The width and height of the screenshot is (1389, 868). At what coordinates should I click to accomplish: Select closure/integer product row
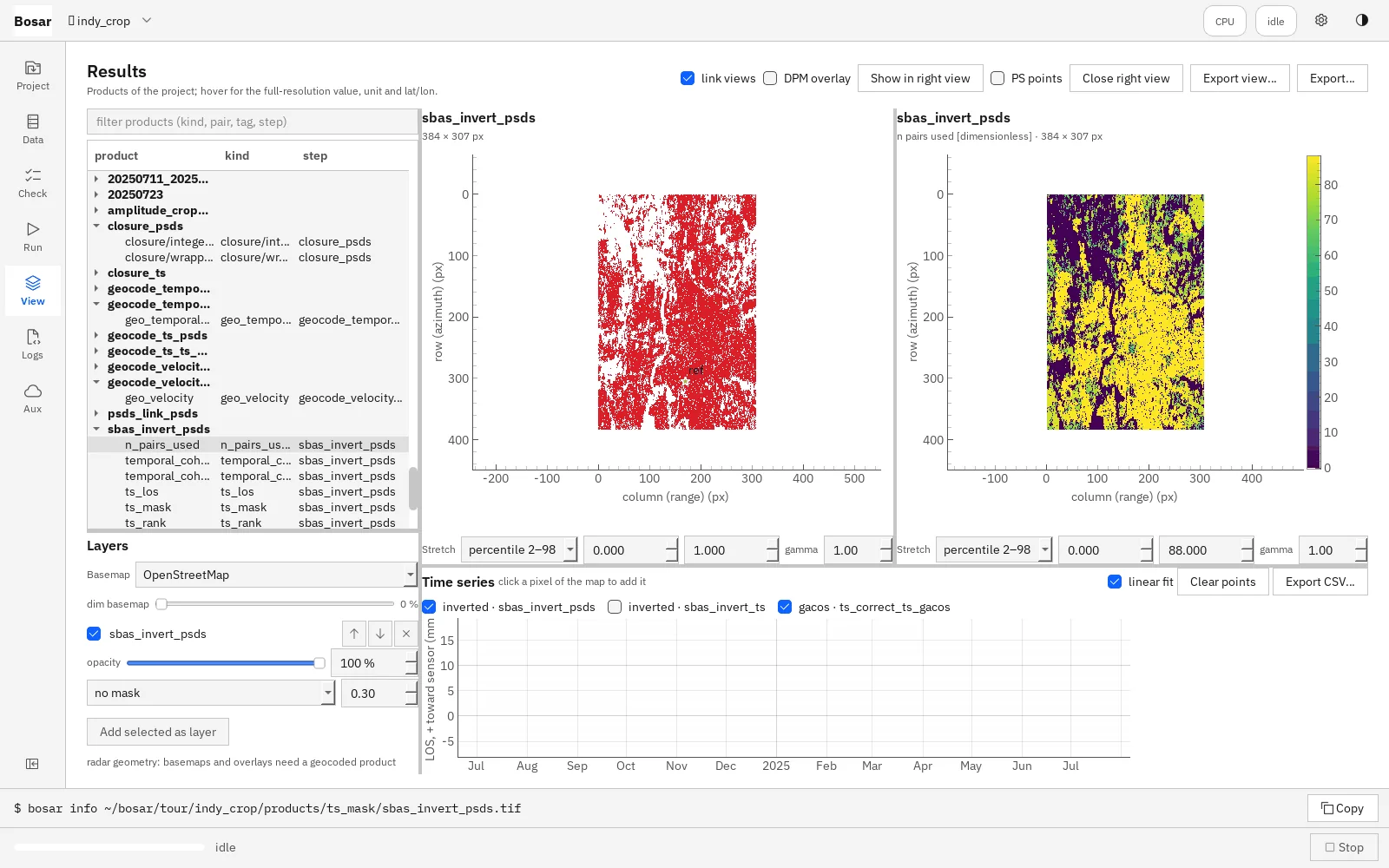pyautogui.click(x=248, y=241)
